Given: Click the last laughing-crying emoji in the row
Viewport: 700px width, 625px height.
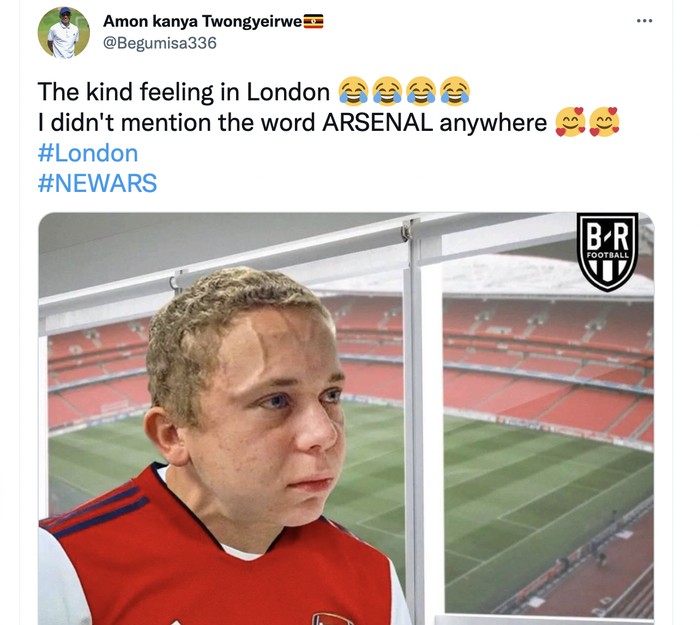Looking at the screenshot, I should click(x=455, y=93).
